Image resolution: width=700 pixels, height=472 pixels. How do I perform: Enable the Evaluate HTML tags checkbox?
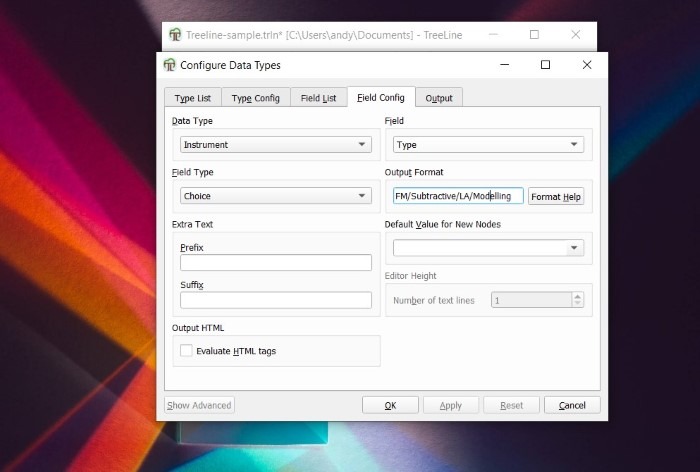coord(186,350)
